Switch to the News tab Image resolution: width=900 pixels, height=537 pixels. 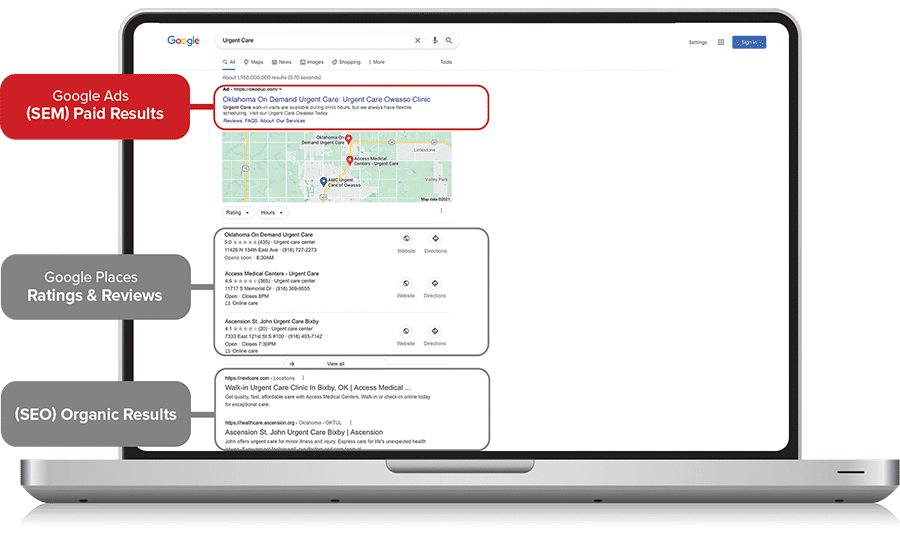tap(282, 62)
